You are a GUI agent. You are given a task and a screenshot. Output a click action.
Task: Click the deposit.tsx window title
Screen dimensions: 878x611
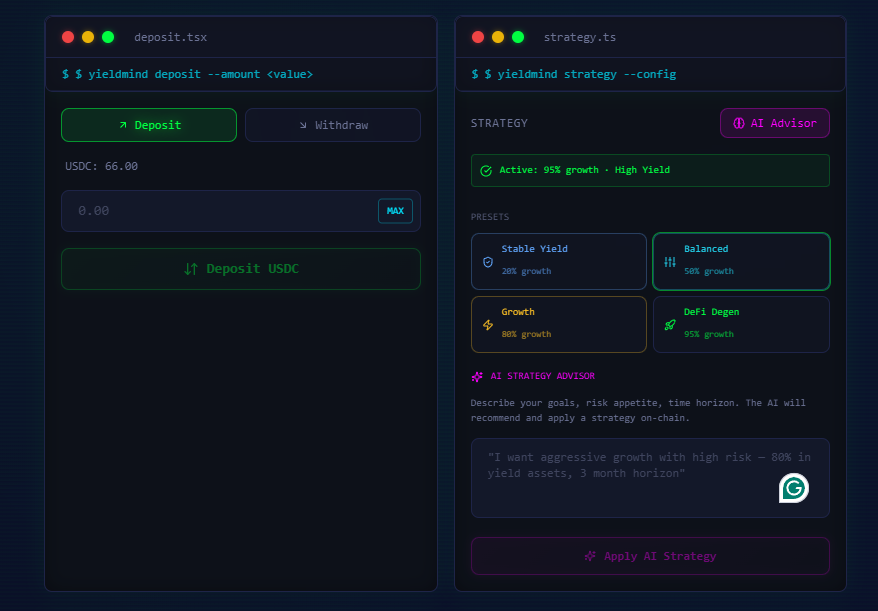coord(170,38)
